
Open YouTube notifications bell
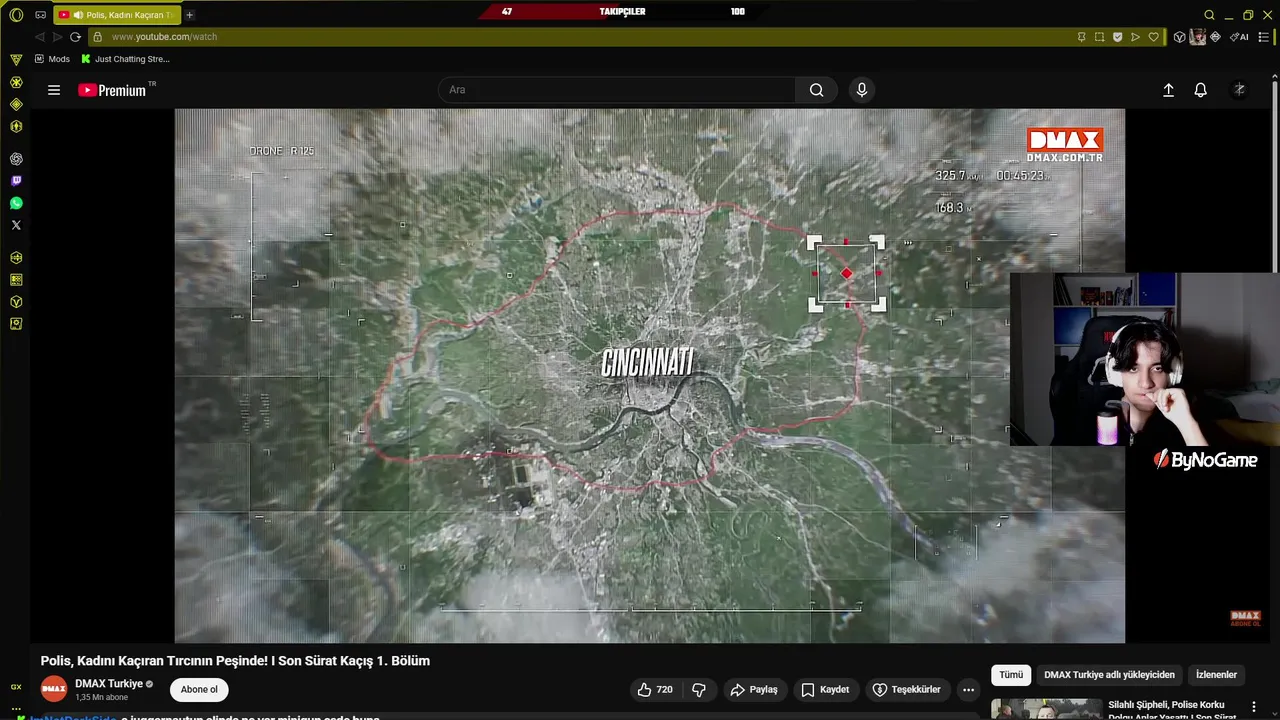click(x=1201, y=90)
